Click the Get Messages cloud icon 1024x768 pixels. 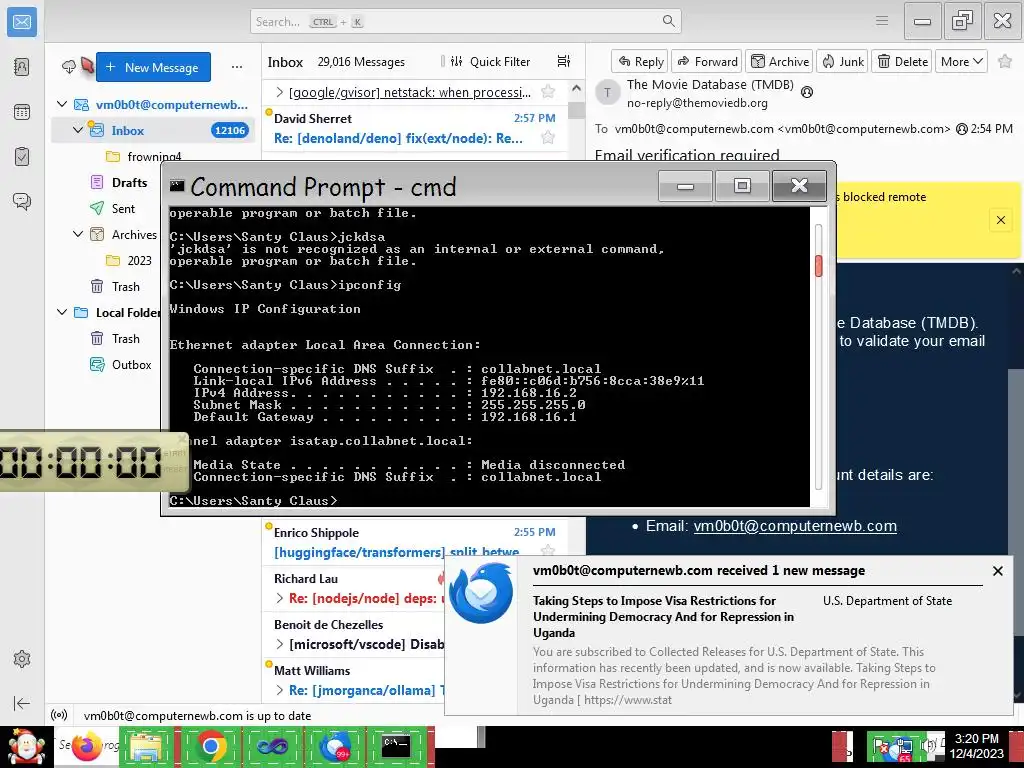[69, 67]
